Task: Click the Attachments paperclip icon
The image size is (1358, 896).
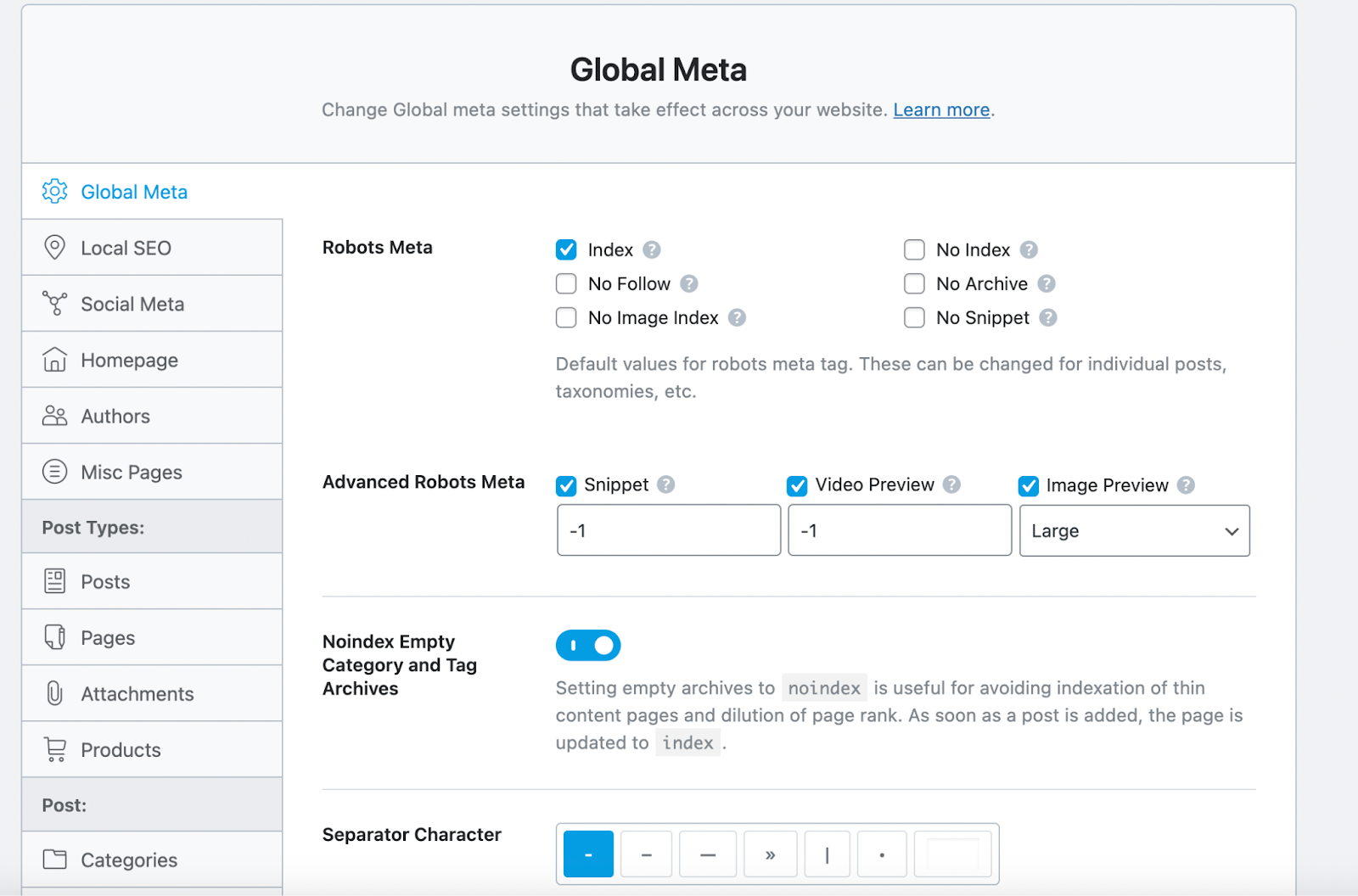Action: (54, 693)
